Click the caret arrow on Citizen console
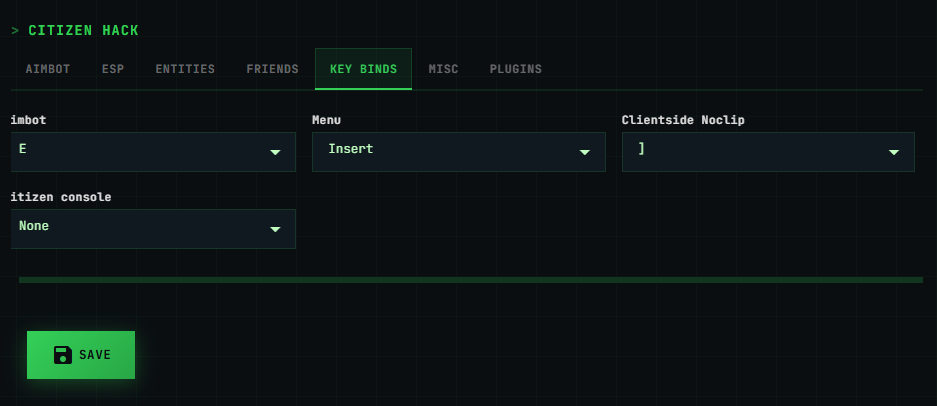 click(x=275, y=230)
